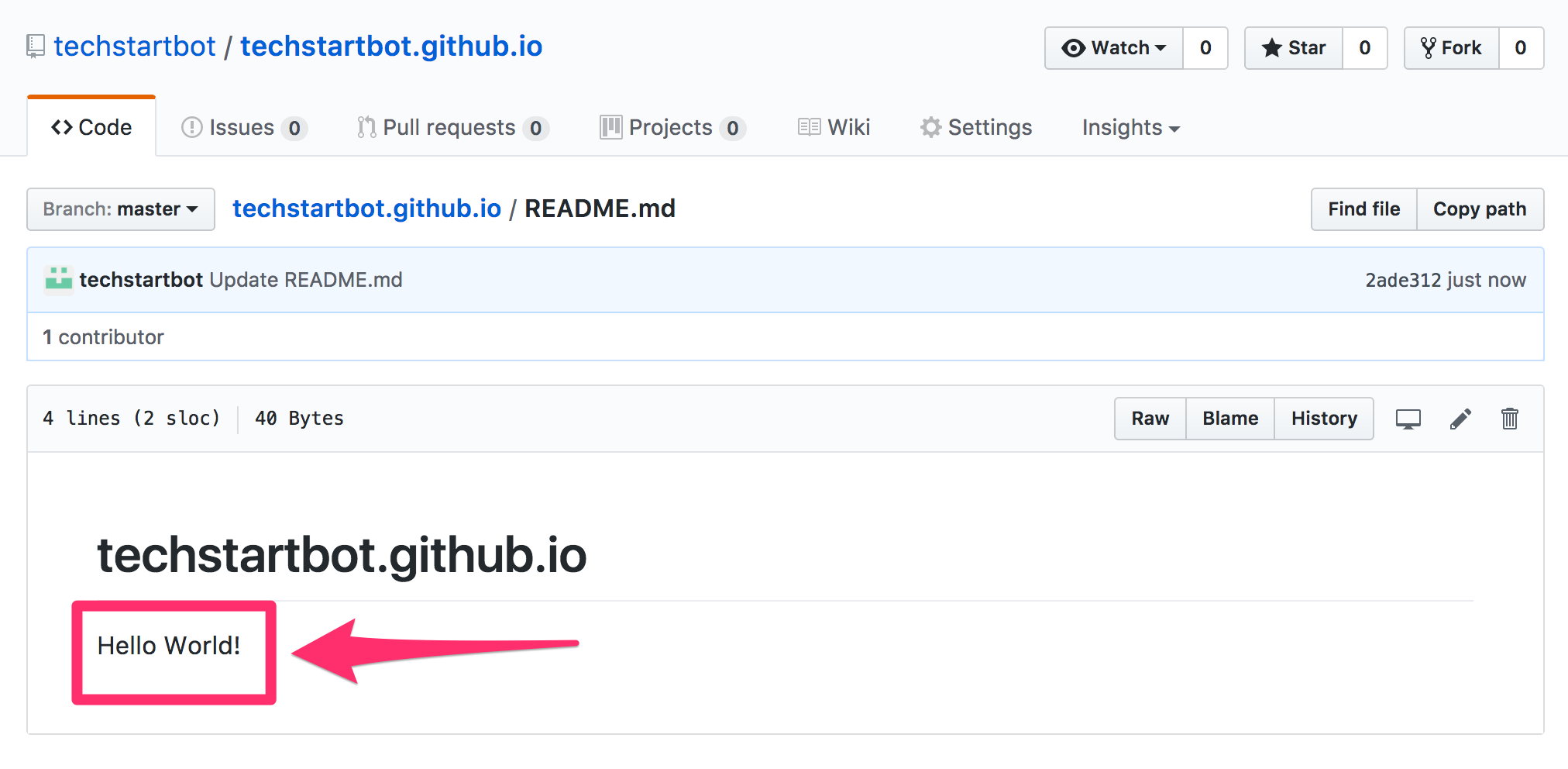Open the Watch dropdown arrow
1568x769 pixels.
click(x=1161, y=47)
